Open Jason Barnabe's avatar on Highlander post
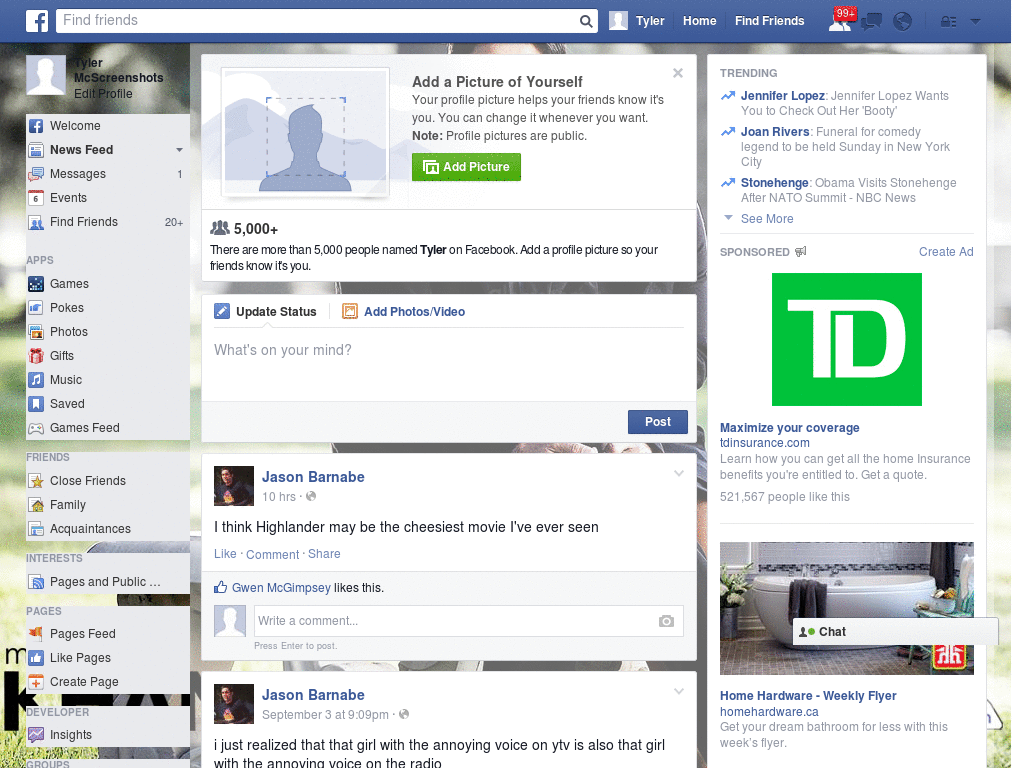 pos(234,486)
